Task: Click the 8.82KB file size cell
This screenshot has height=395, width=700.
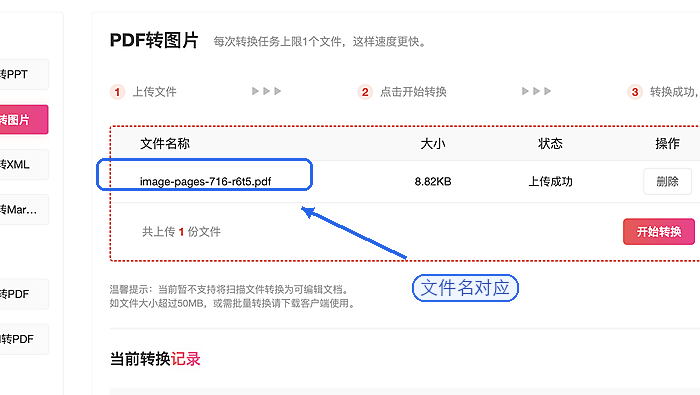Action: pyautogui.click(x=433, y=182)
